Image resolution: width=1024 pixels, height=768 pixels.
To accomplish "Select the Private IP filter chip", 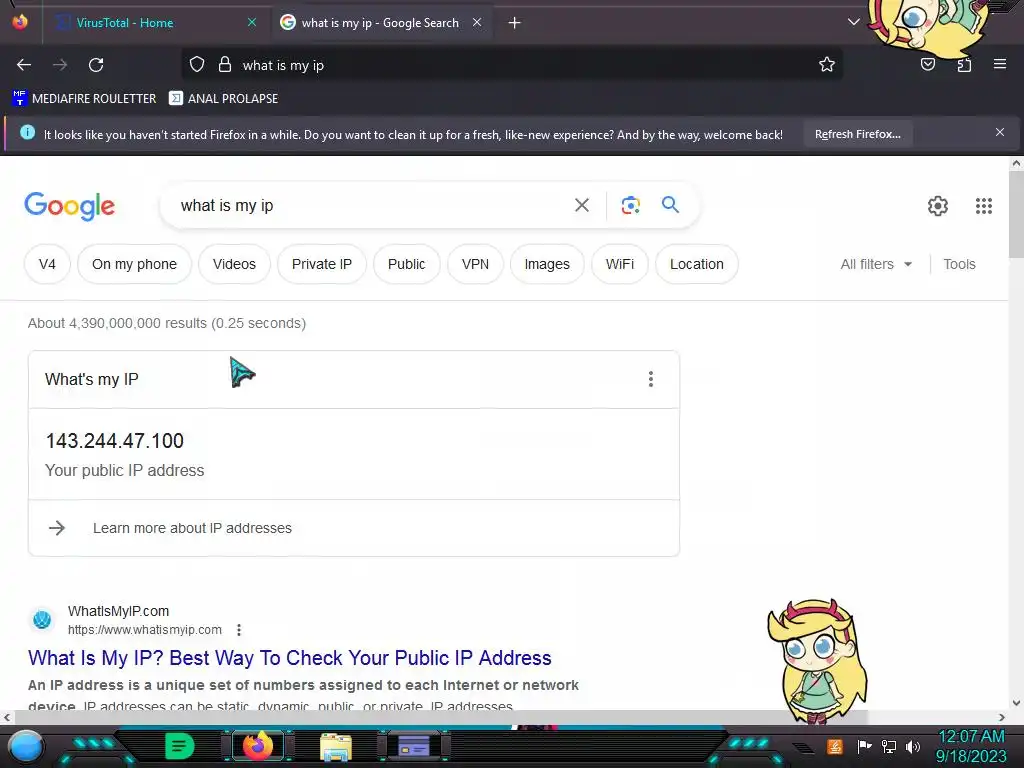I will click(x=321, y=264).
